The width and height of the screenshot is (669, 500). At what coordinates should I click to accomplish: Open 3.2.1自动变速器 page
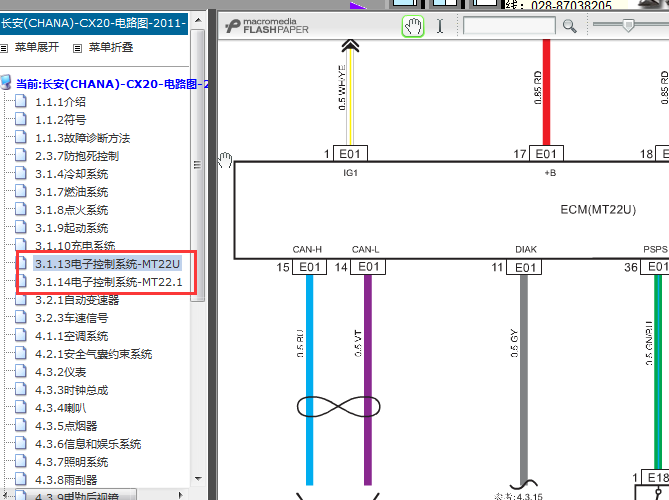pos(77,300)
